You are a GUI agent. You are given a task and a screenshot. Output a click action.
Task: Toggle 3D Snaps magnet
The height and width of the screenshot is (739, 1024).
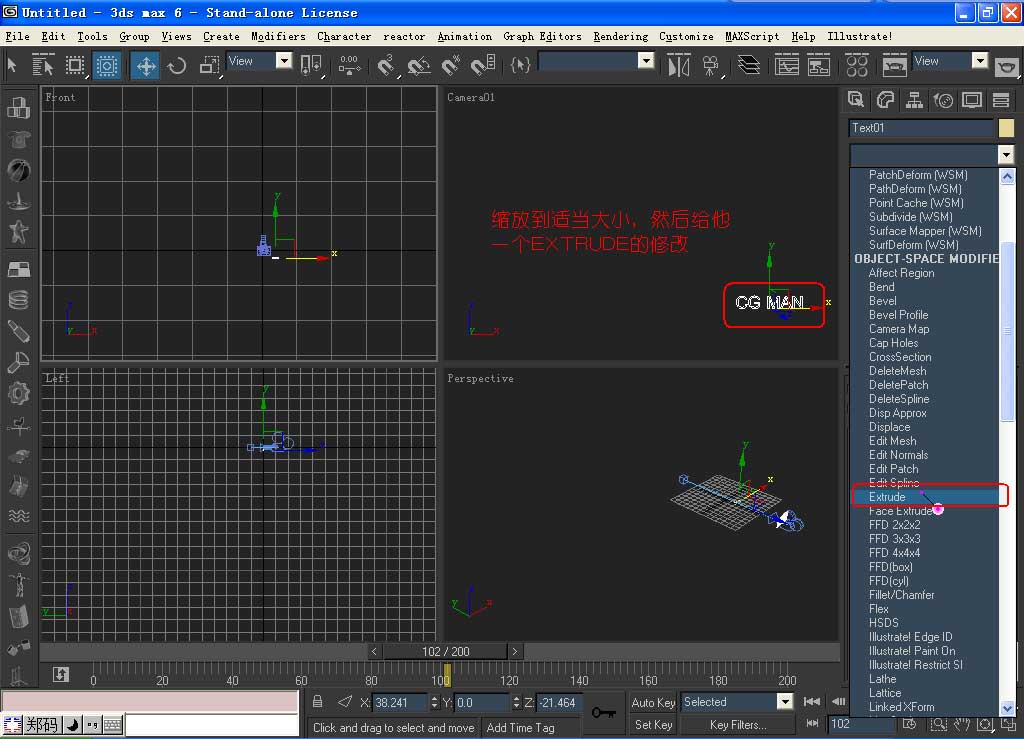click(387, 65)
